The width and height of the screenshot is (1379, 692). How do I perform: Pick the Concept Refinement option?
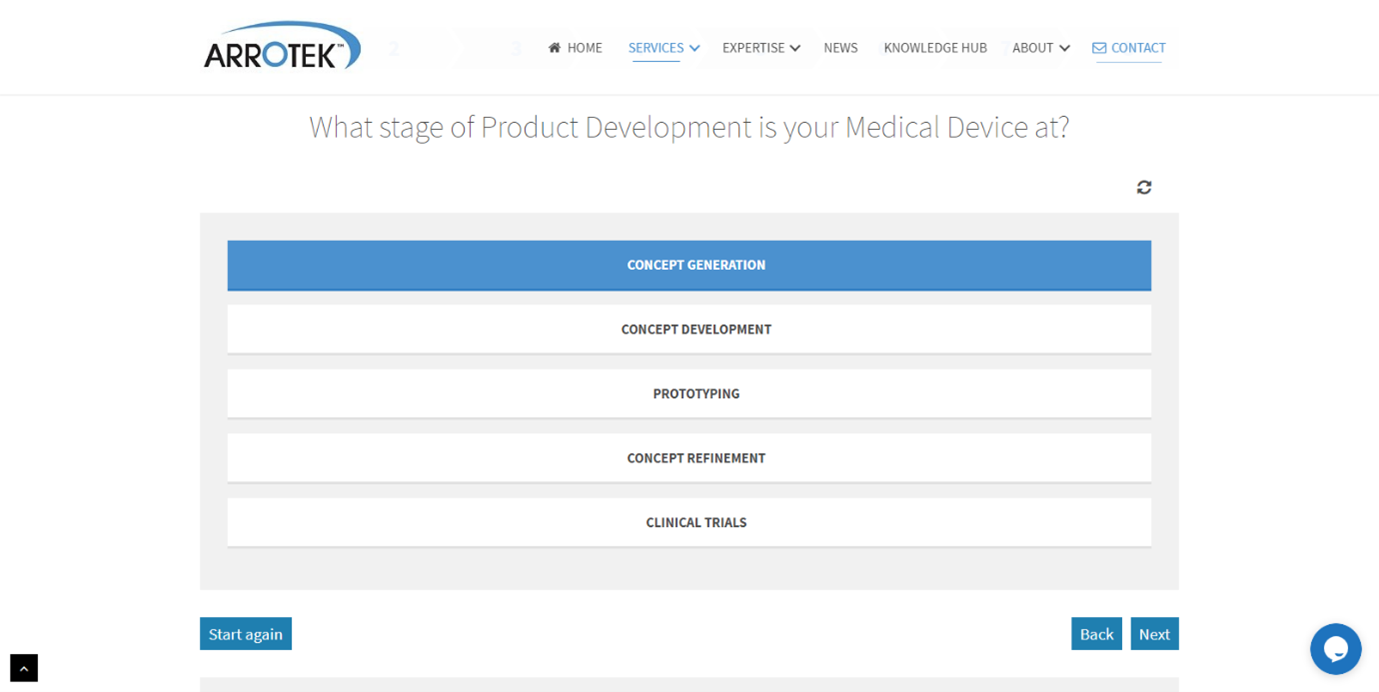click(689, 458)
